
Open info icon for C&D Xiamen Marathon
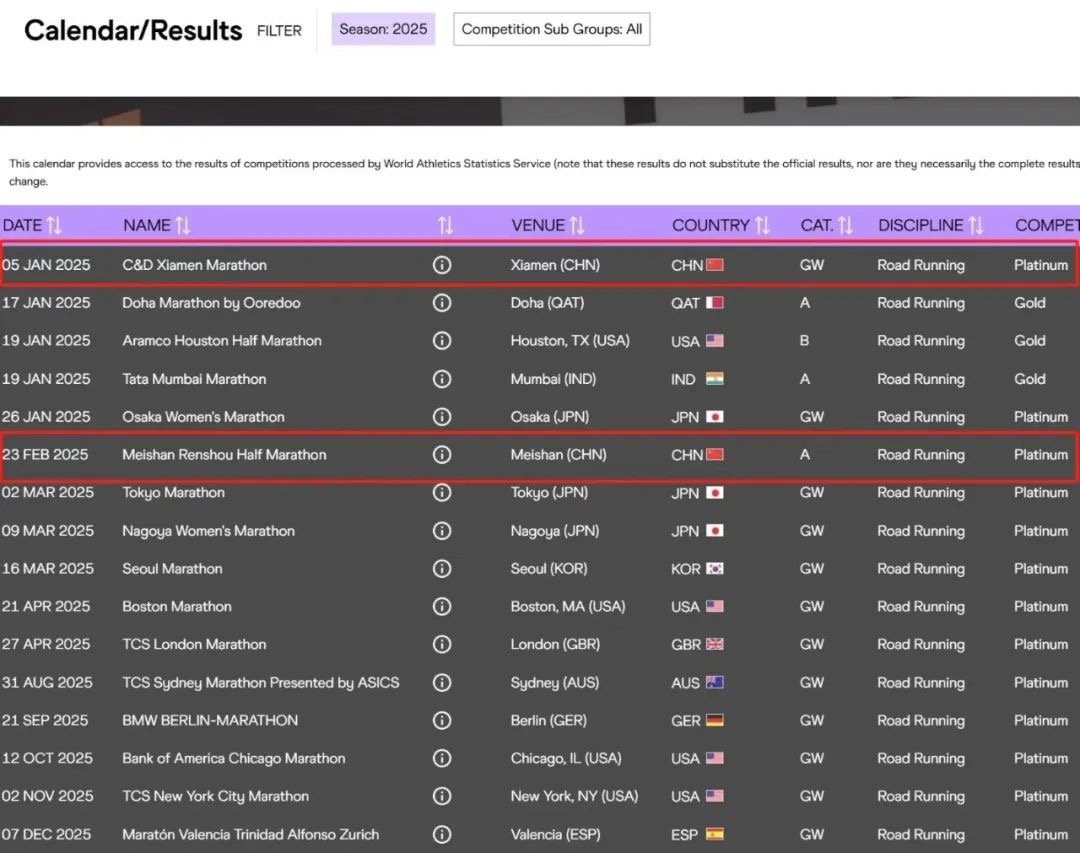click(441, 265)
